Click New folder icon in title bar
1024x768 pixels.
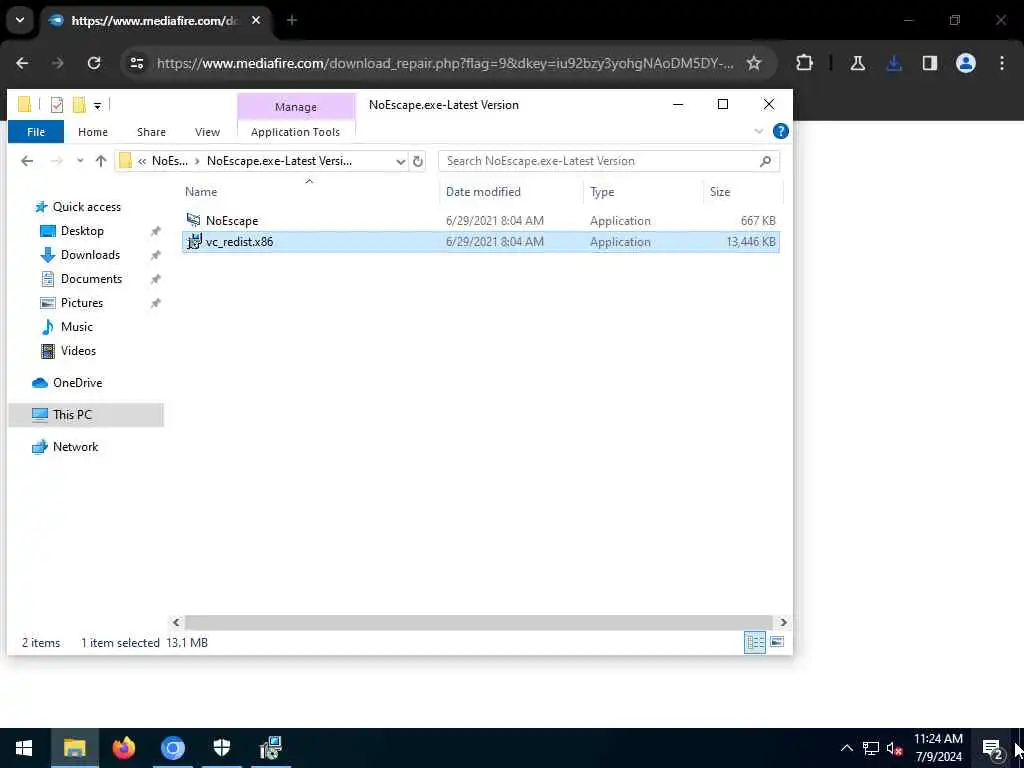[x=79, y=104]
